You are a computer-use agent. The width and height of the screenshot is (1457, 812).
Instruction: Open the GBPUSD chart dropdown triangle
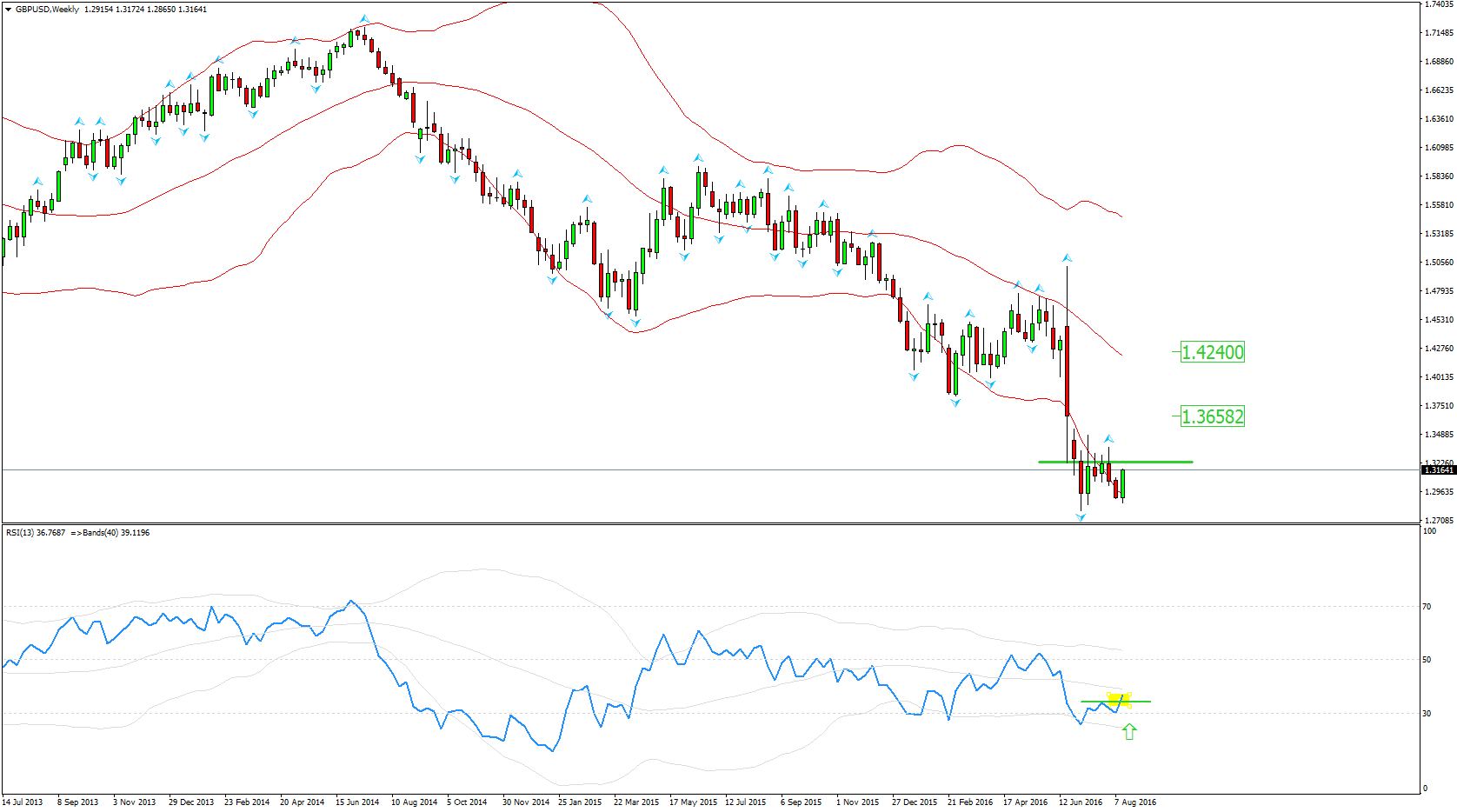click(x=8, y=10)
